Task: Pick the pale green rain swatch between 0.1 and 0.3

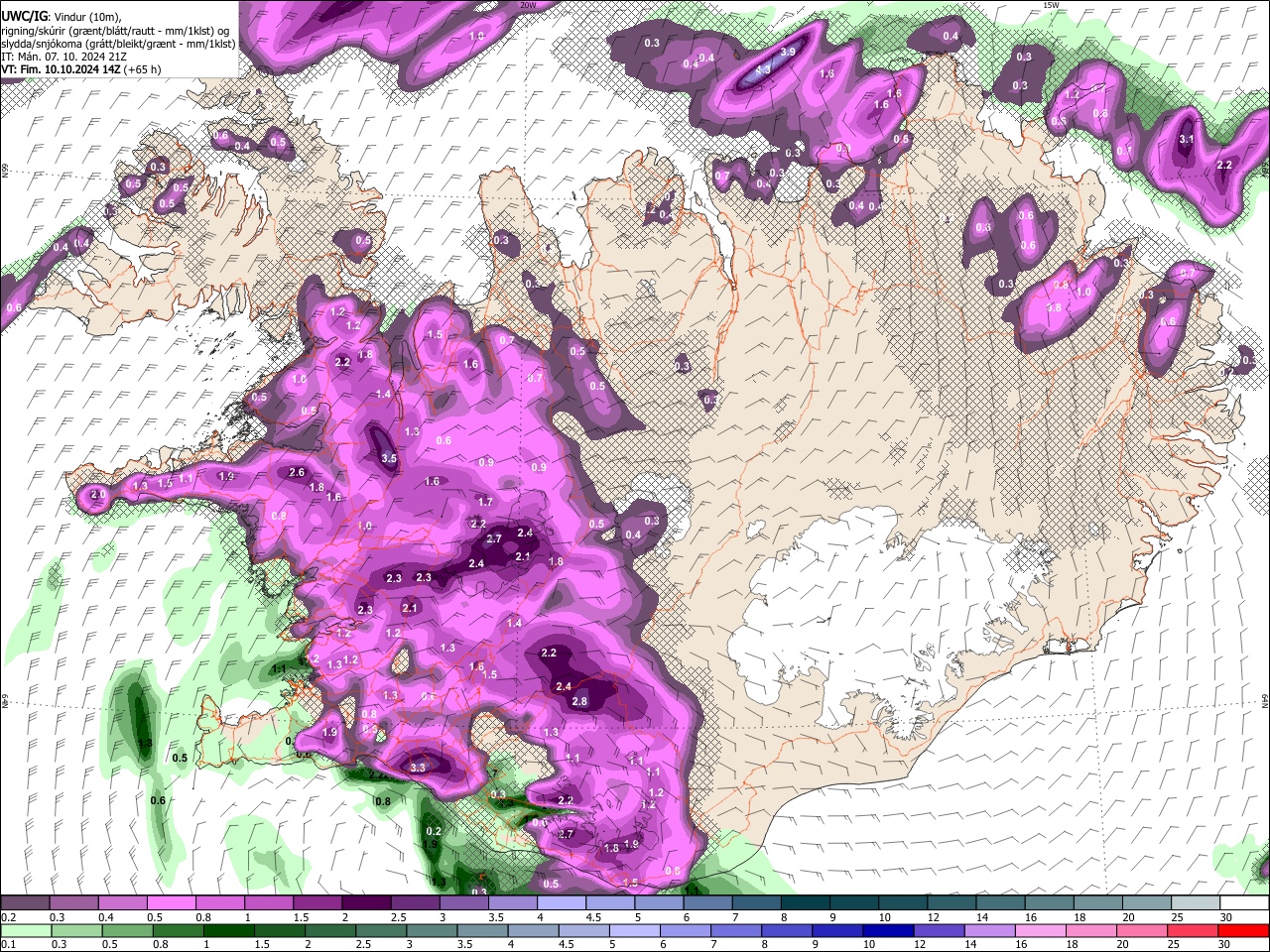Action: 25,930
